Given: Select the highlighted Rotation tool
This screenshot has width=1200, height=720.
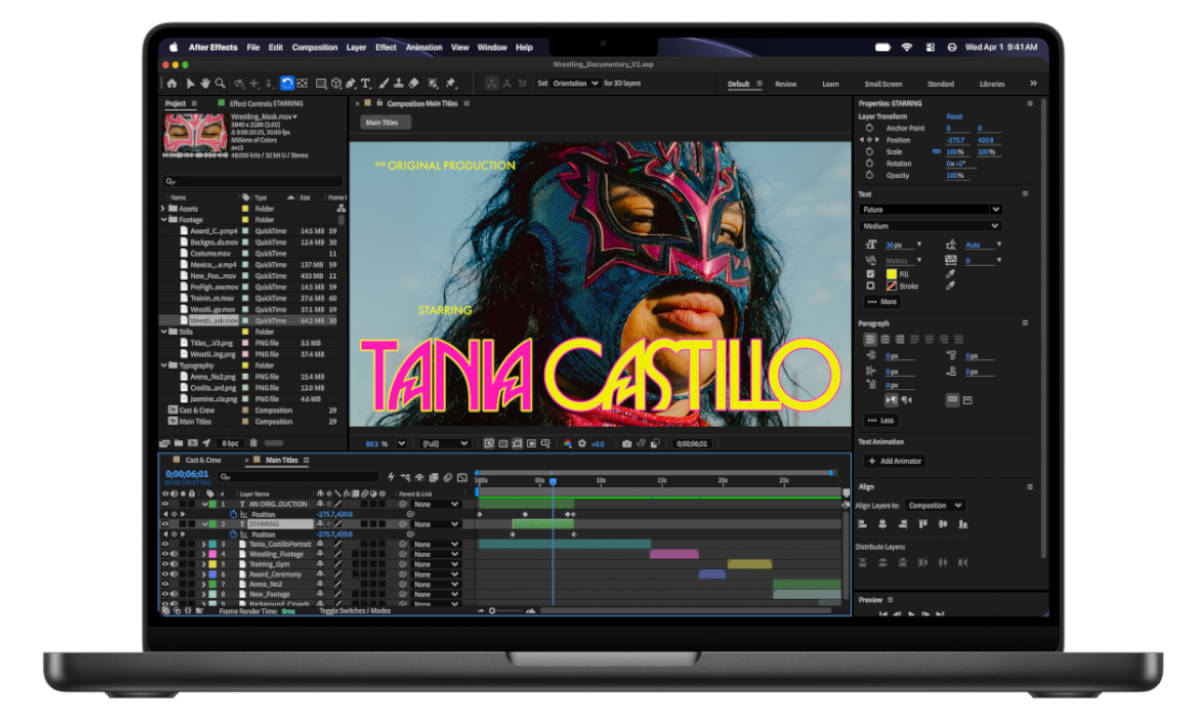Looking at the screenshot, I should tap(287, 84).
